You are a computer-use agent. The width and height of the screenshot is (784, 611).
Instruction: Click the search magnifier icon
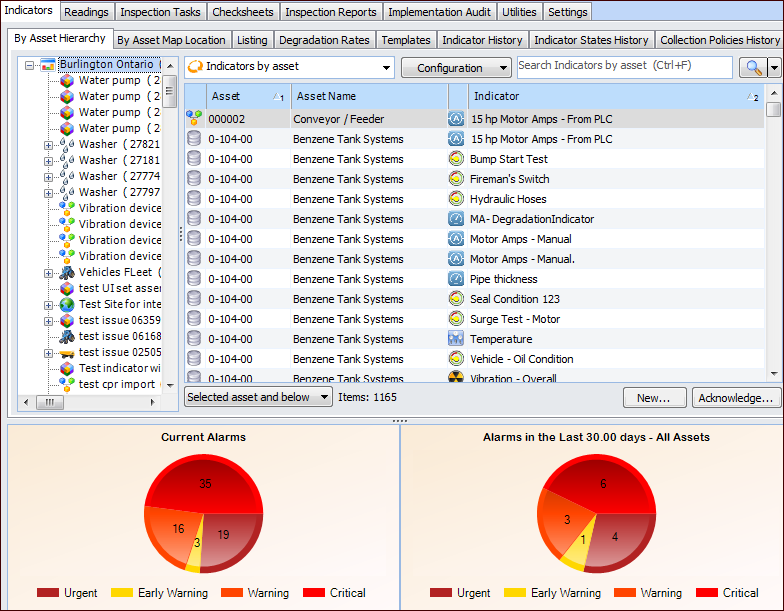click(x=751, y=67)
